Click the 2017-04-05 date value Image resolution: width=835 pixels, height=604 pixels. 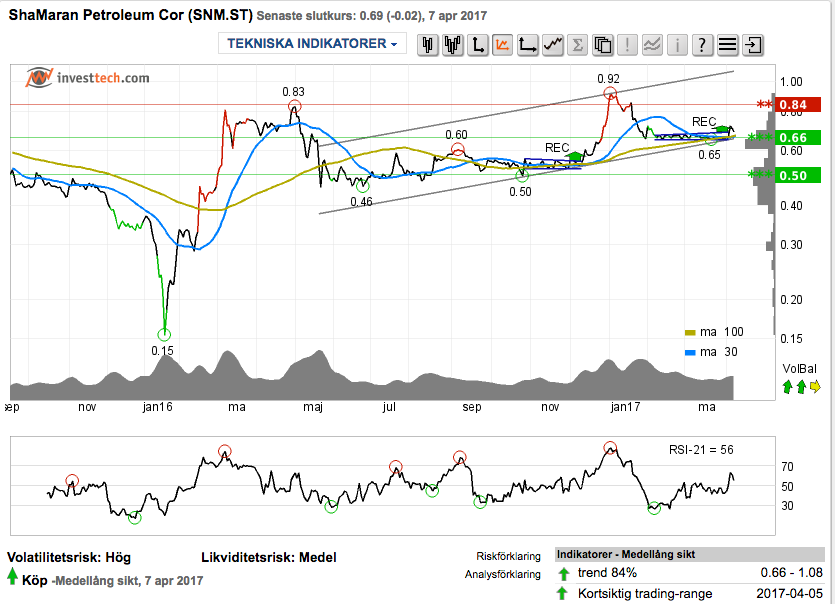[789, 593]
